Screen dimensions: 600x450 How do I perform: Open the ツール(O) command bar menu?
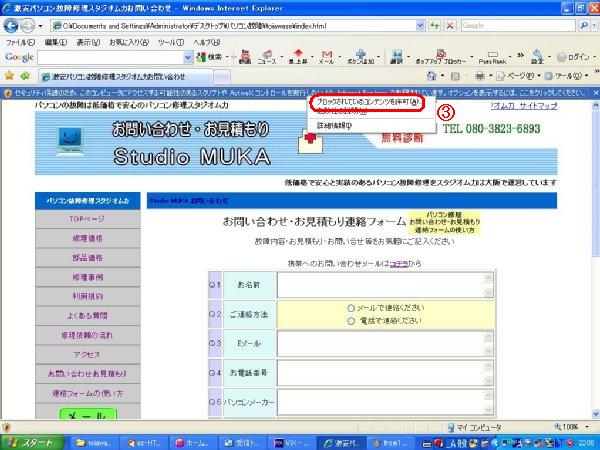pyautogui.click(x=565, y=76)
